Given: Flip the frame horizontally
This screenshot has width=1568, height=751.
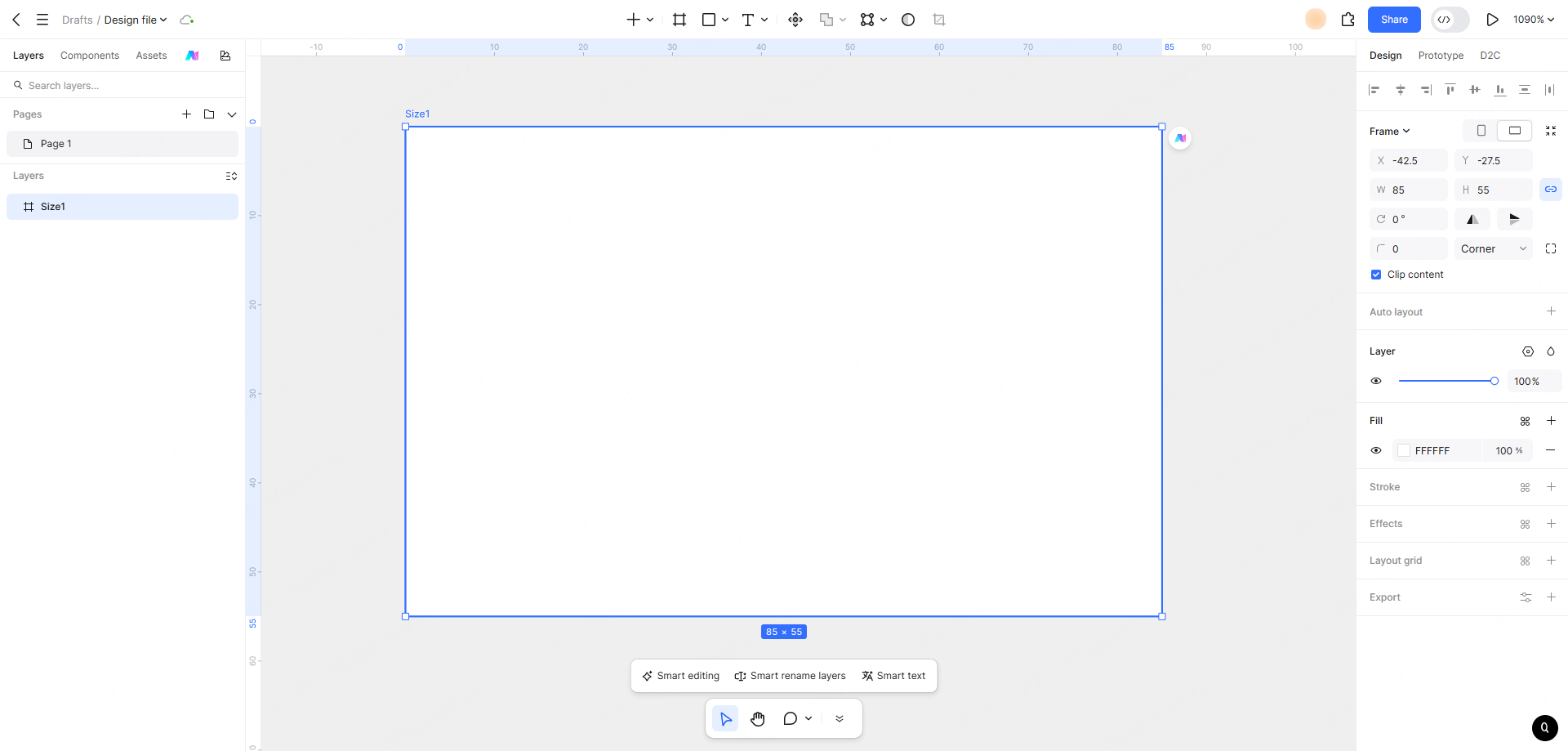Looking at the screenshot, I should click(1472, 219).
